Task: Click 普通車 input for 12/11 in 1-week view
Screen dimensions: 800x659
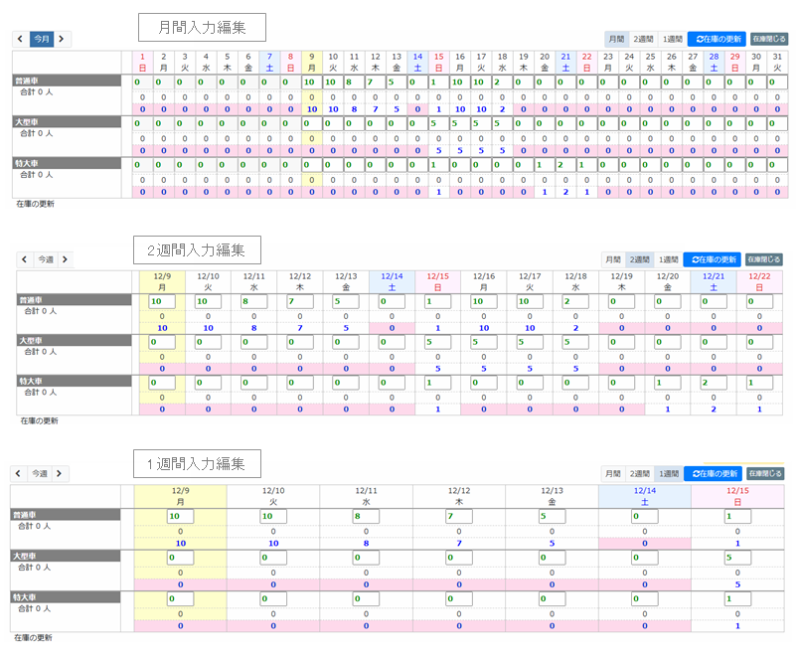Action: (364, 516)
